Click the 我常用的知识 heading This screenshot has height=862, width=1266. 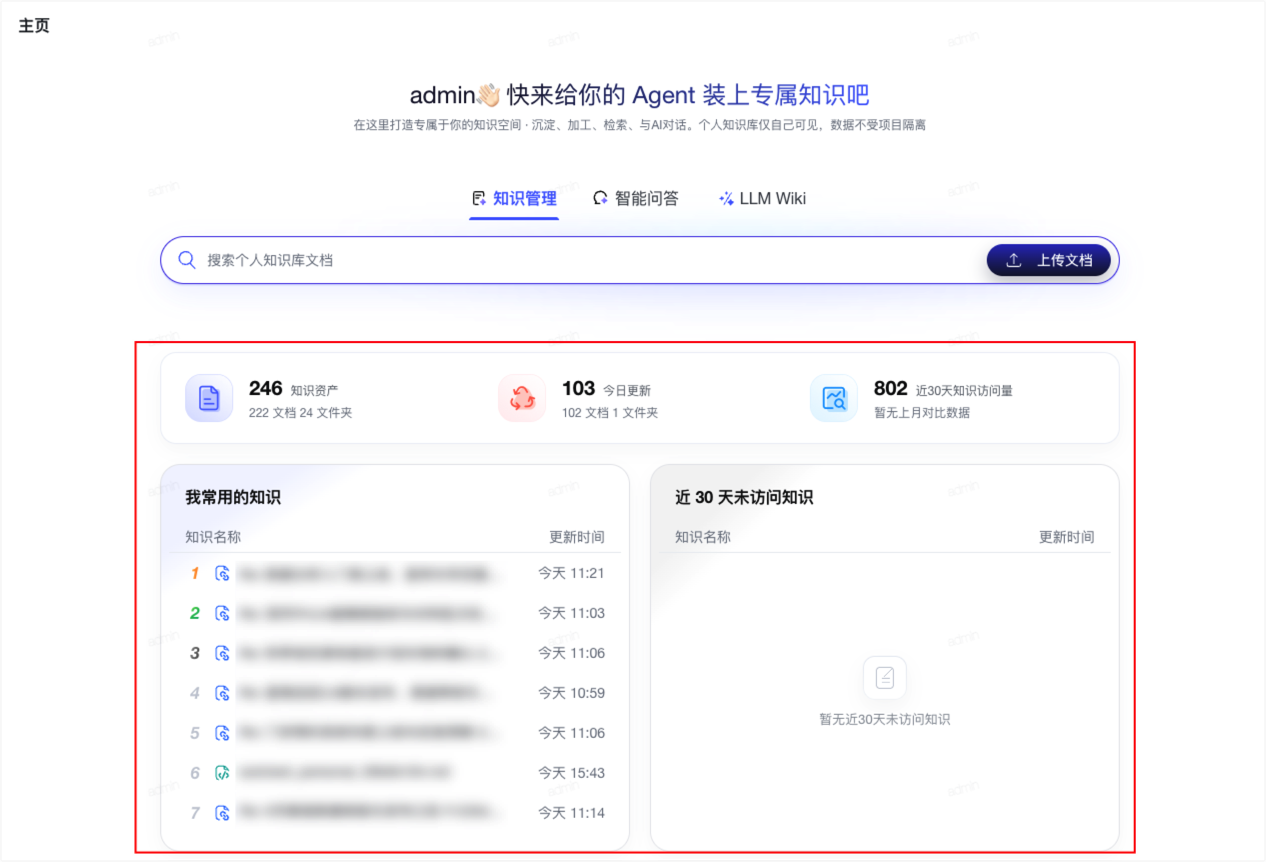(233, 497)
